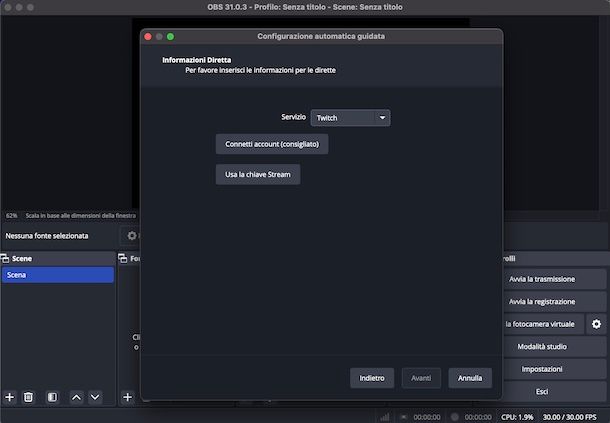Delete the selected scene with the trash icon
This screenshot has height=423, width=610.
tap(28, 397)
